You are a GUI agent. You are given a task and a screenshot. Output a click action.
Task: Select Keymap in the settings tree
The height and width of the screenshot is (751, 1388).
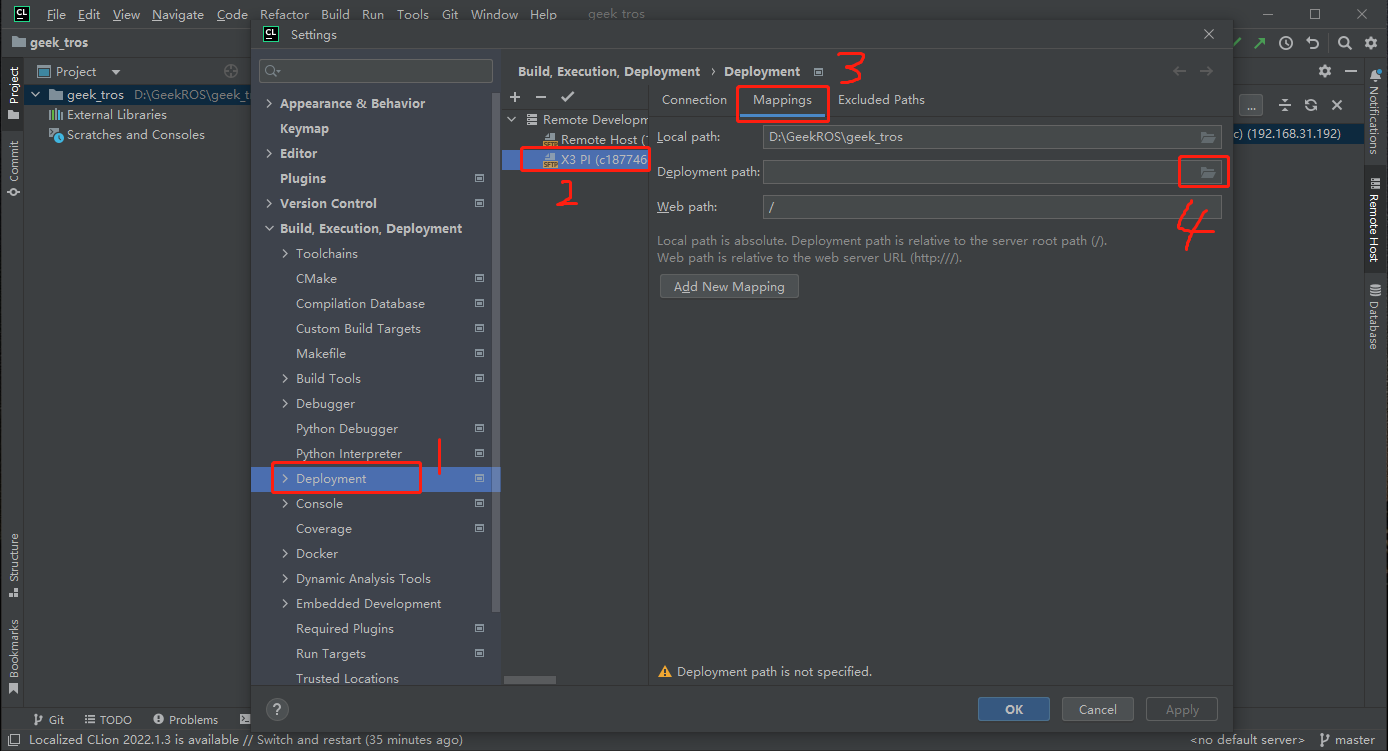304,128
